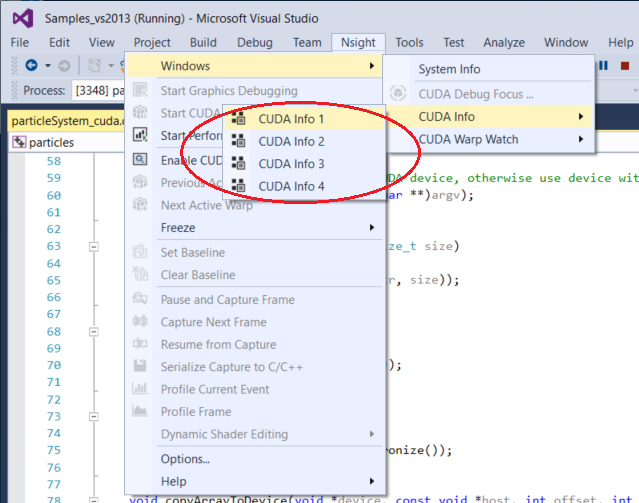Click line number 70 in the gutter
The width and height of the screenshot is (639, 503).
tap(54, 365)
